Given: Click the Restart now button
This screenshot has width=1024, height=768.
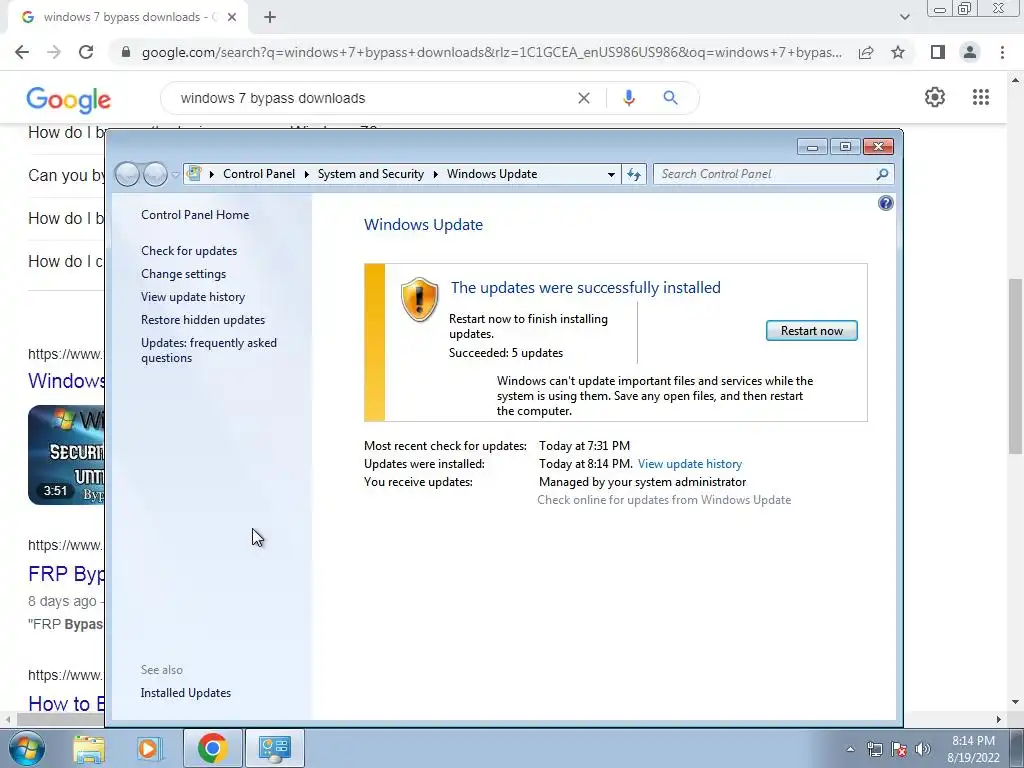Looking at the screenshot, I should [811, 330].
